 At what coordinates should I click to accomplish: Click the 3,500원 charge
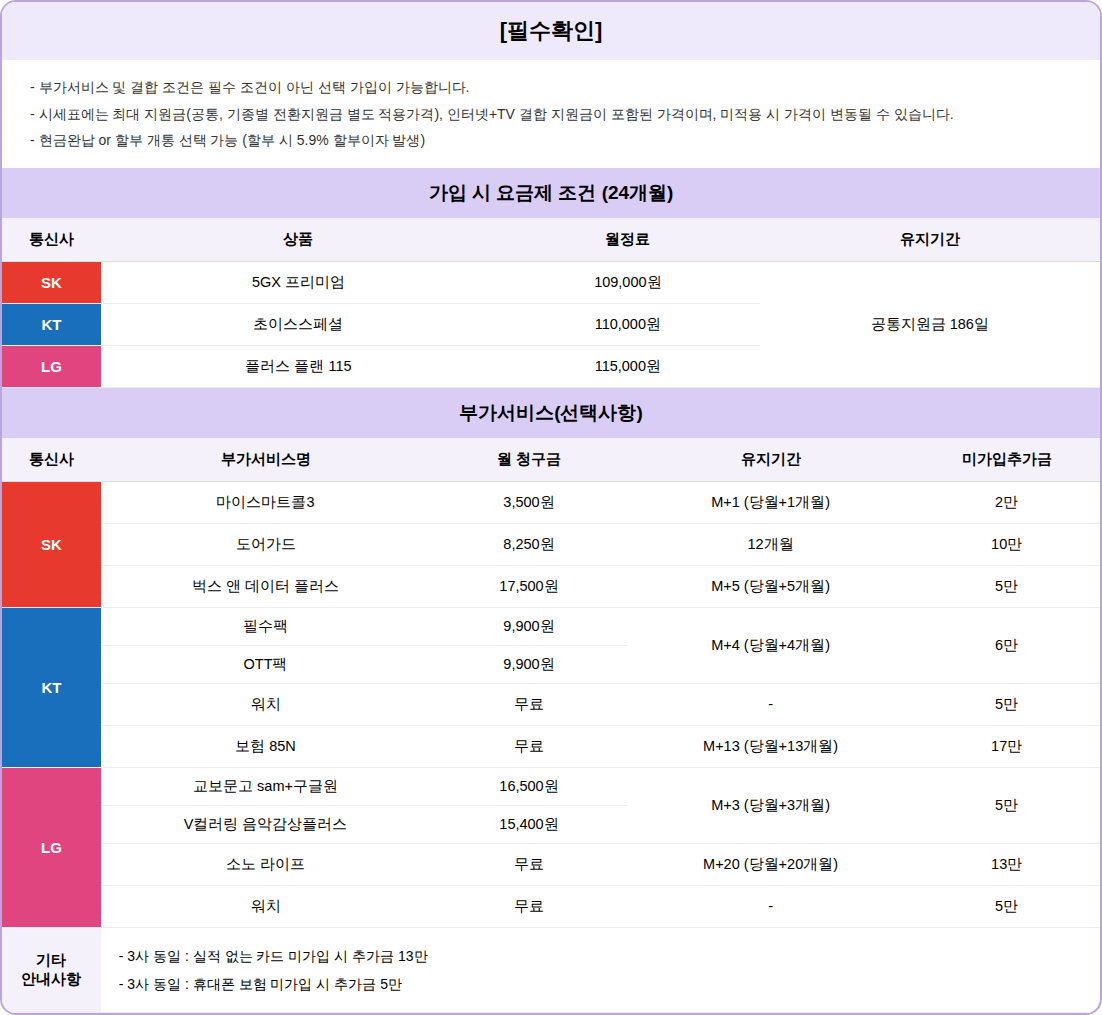coord(529,503)
